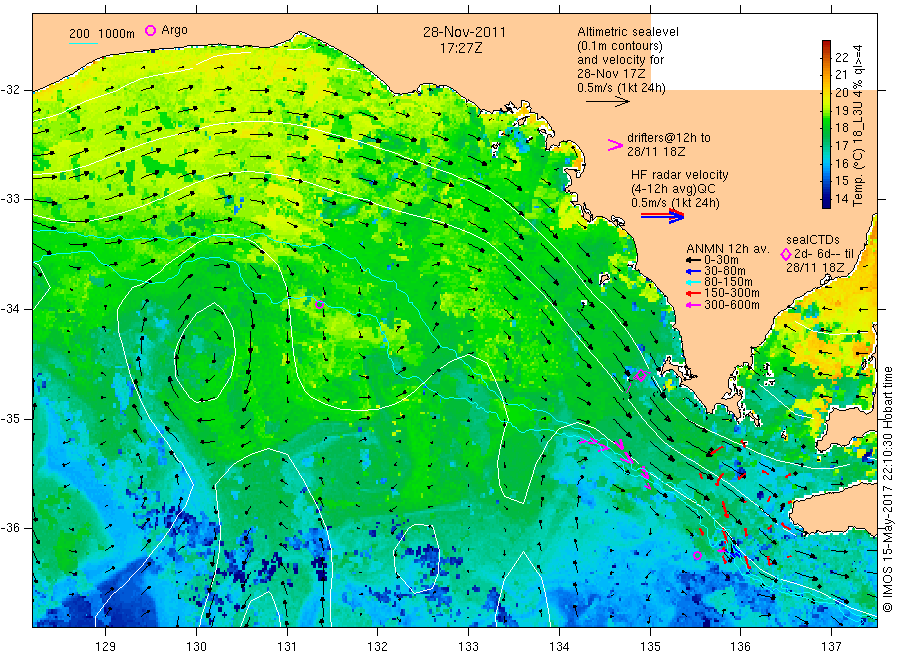Click the date label 28-Nov-2011
The image size is (900, 660).
click(x=464, y=32)
